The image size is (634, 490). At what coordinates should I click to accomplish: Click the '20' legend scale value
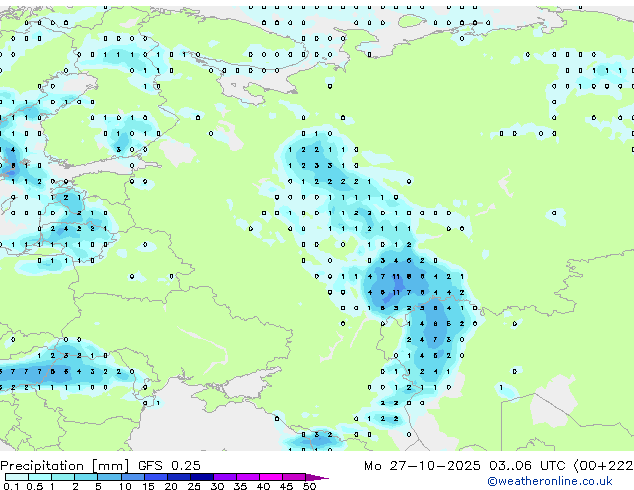171,486
